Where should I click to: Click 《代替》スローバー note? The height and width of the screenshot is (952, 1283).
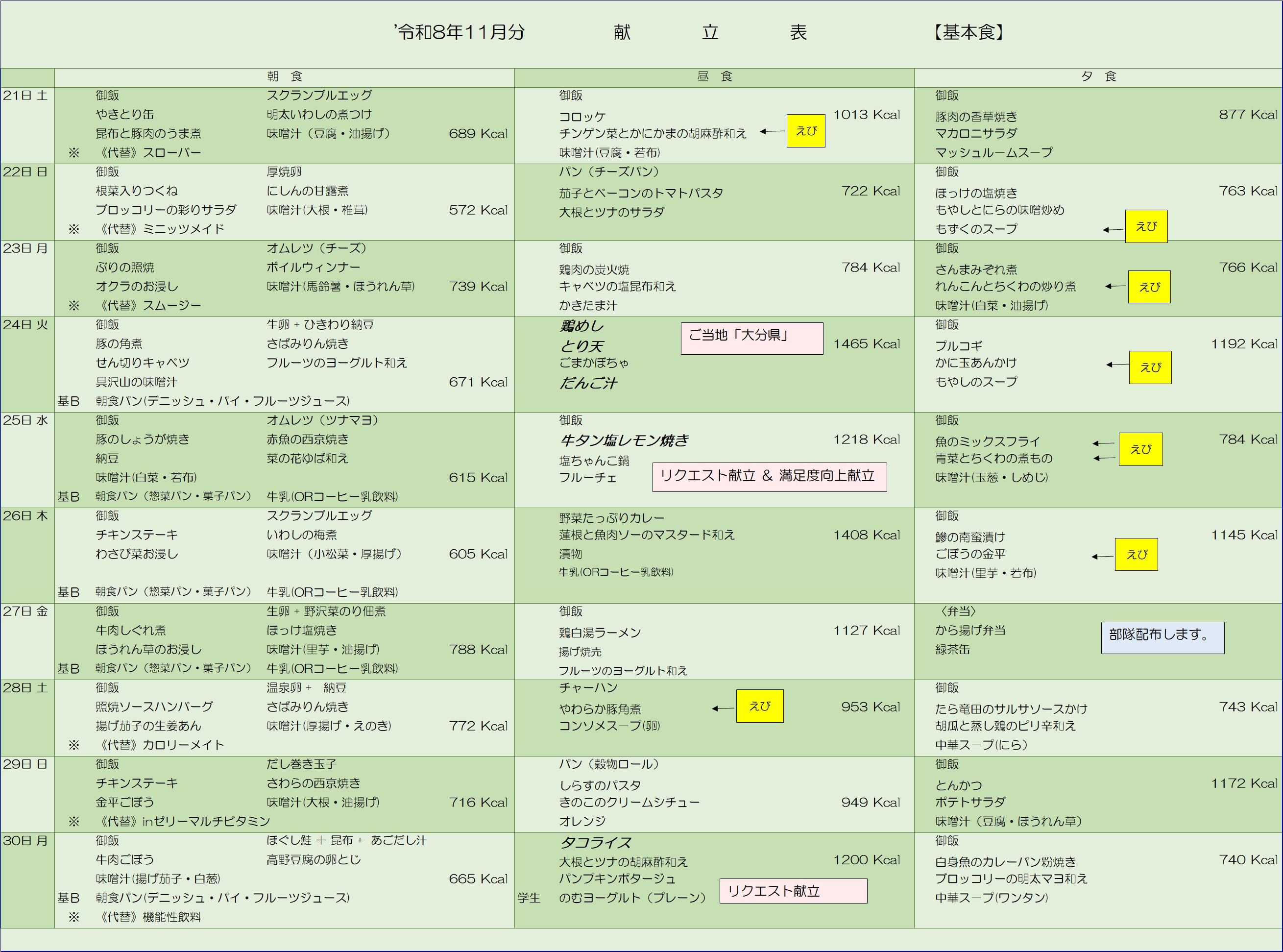[x=148, y=153]
